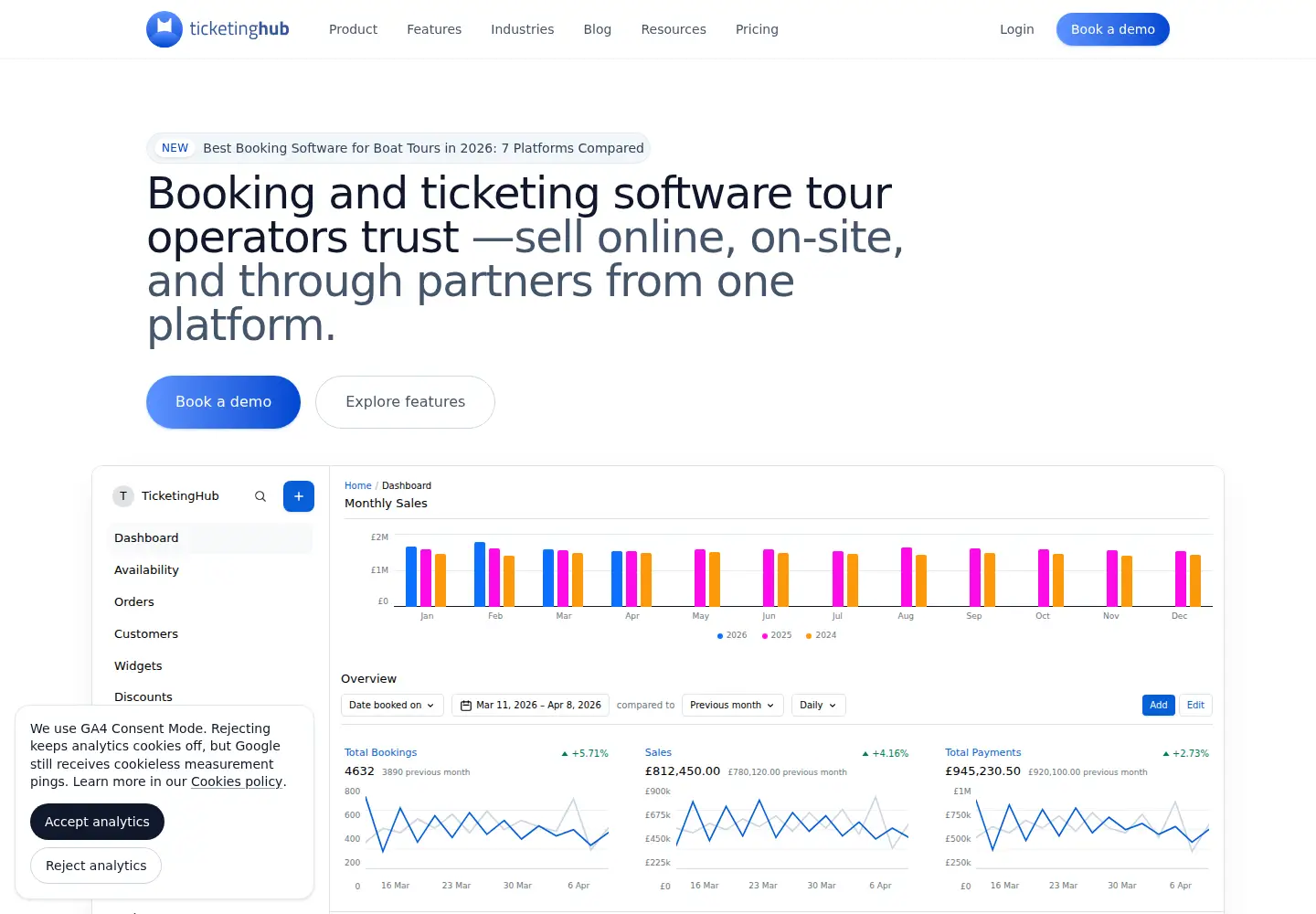This screenshot has width=1316, height=914.
Task: Click the 2024 legend entry
Action: point(821,635)
